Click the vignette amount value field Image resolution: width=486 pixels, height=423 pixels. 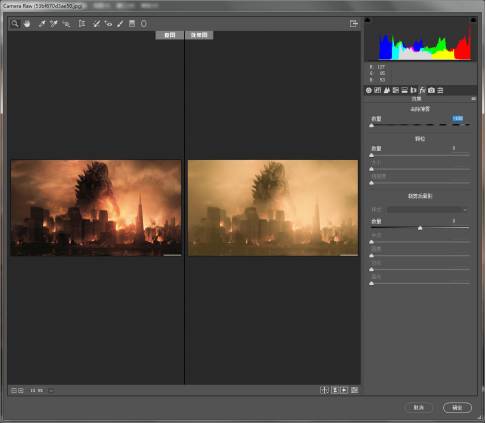[x=454, y=221]
